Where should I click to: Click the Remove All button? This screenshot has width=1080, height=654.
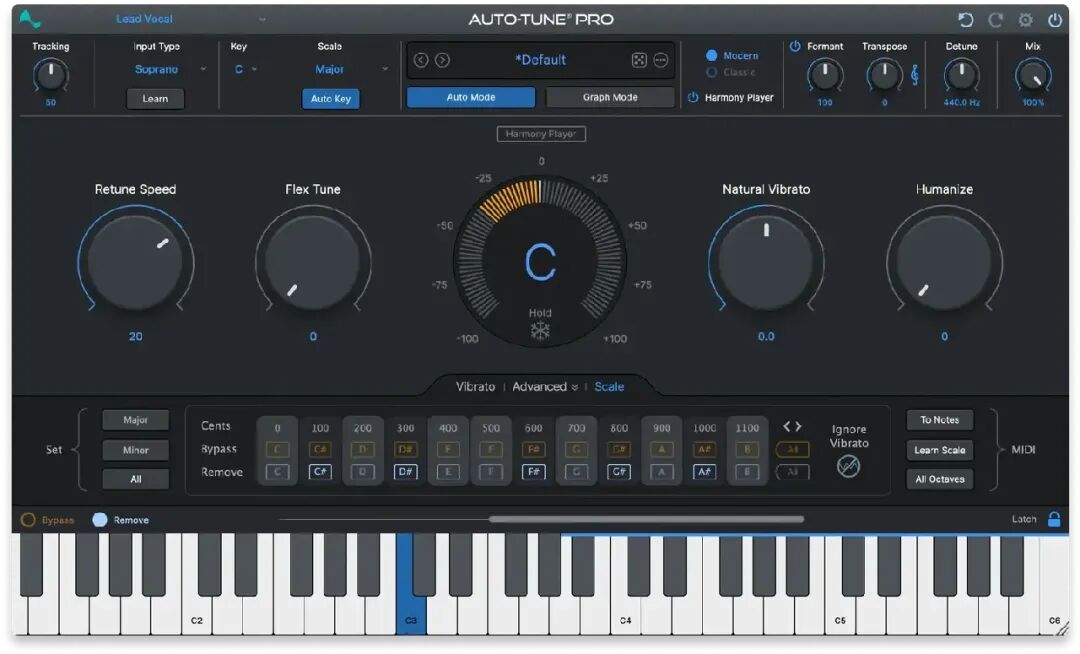(x=793, y=472)
